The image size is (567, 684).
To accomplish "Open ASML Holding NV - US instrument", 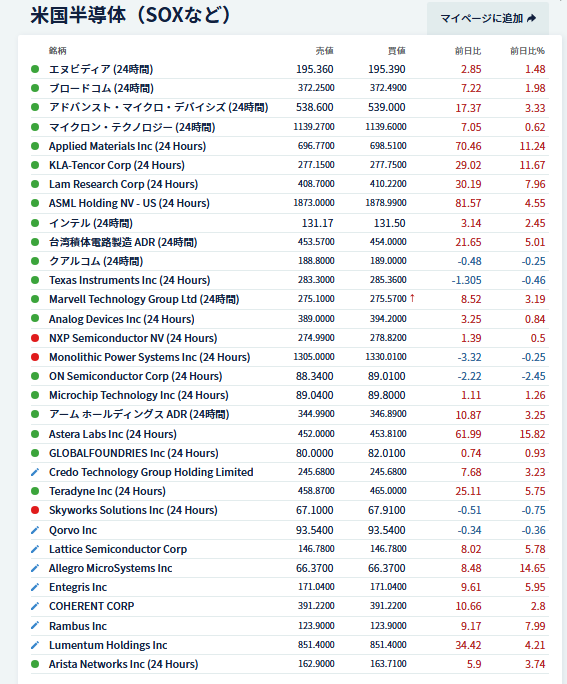I will [x=129, y=203].
